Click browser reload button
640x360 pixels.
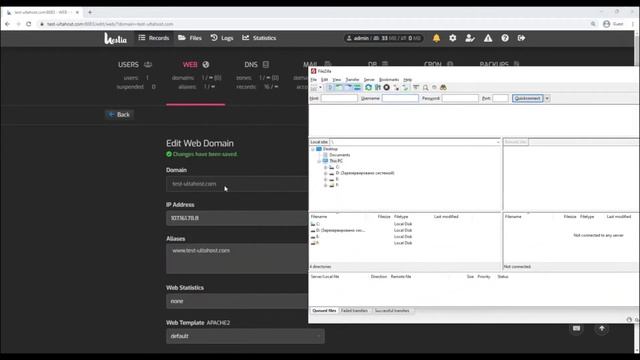pos(29,24)
